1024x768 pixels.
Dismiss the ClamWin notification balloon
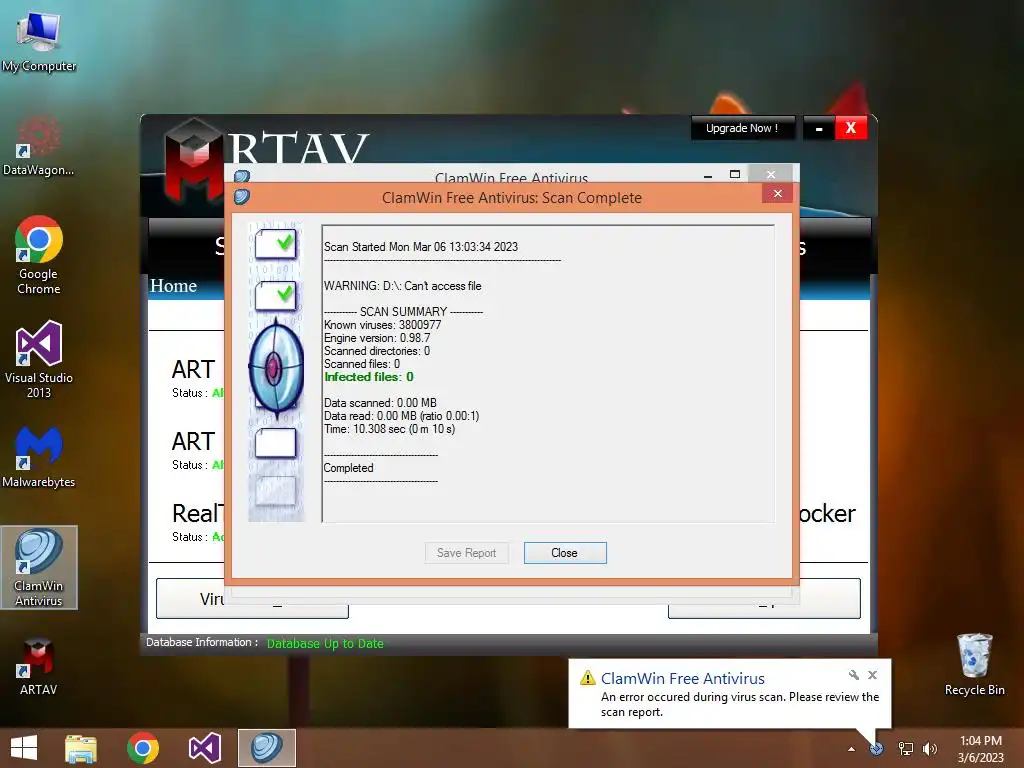click(872, 675)
